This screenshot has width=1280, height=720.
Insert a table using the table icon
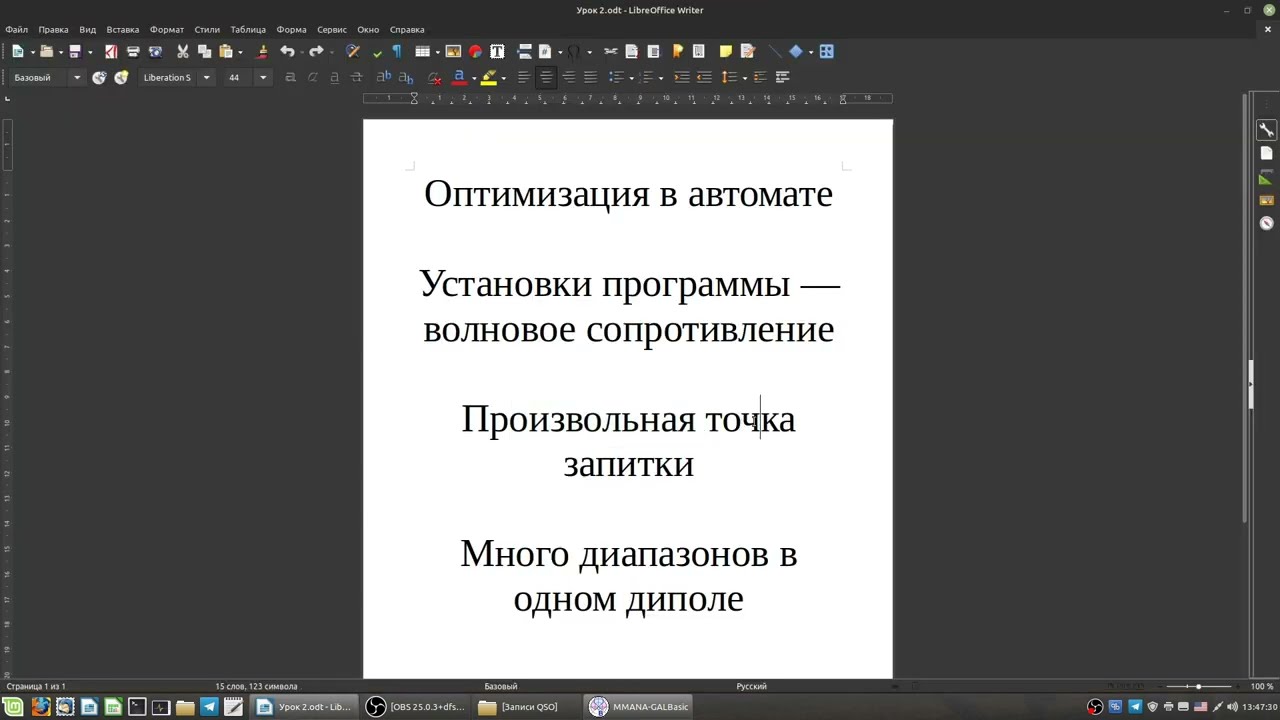[422, 51]
